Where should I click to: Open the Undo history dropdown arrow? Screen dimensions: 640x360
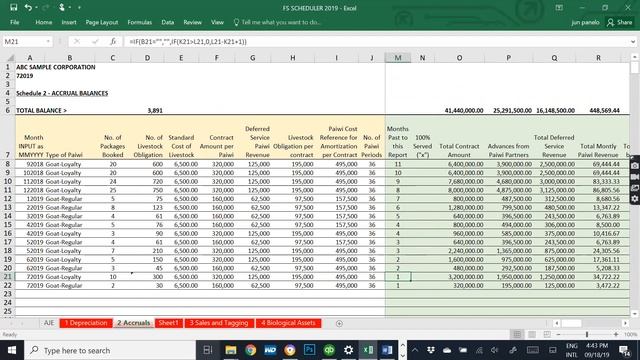coord(36,8)
